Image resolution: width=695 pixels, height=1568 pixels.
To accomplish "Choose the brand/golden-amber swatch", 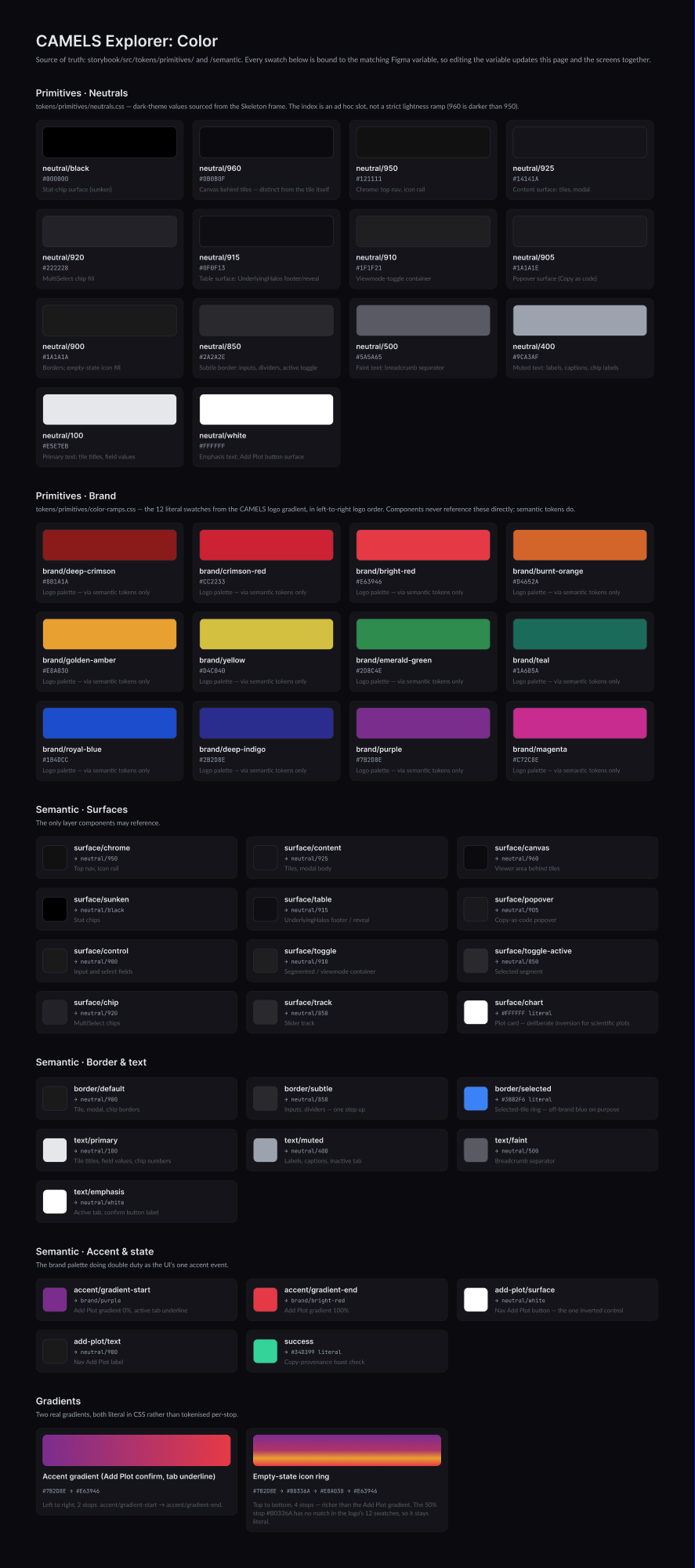I will [110, 634].
